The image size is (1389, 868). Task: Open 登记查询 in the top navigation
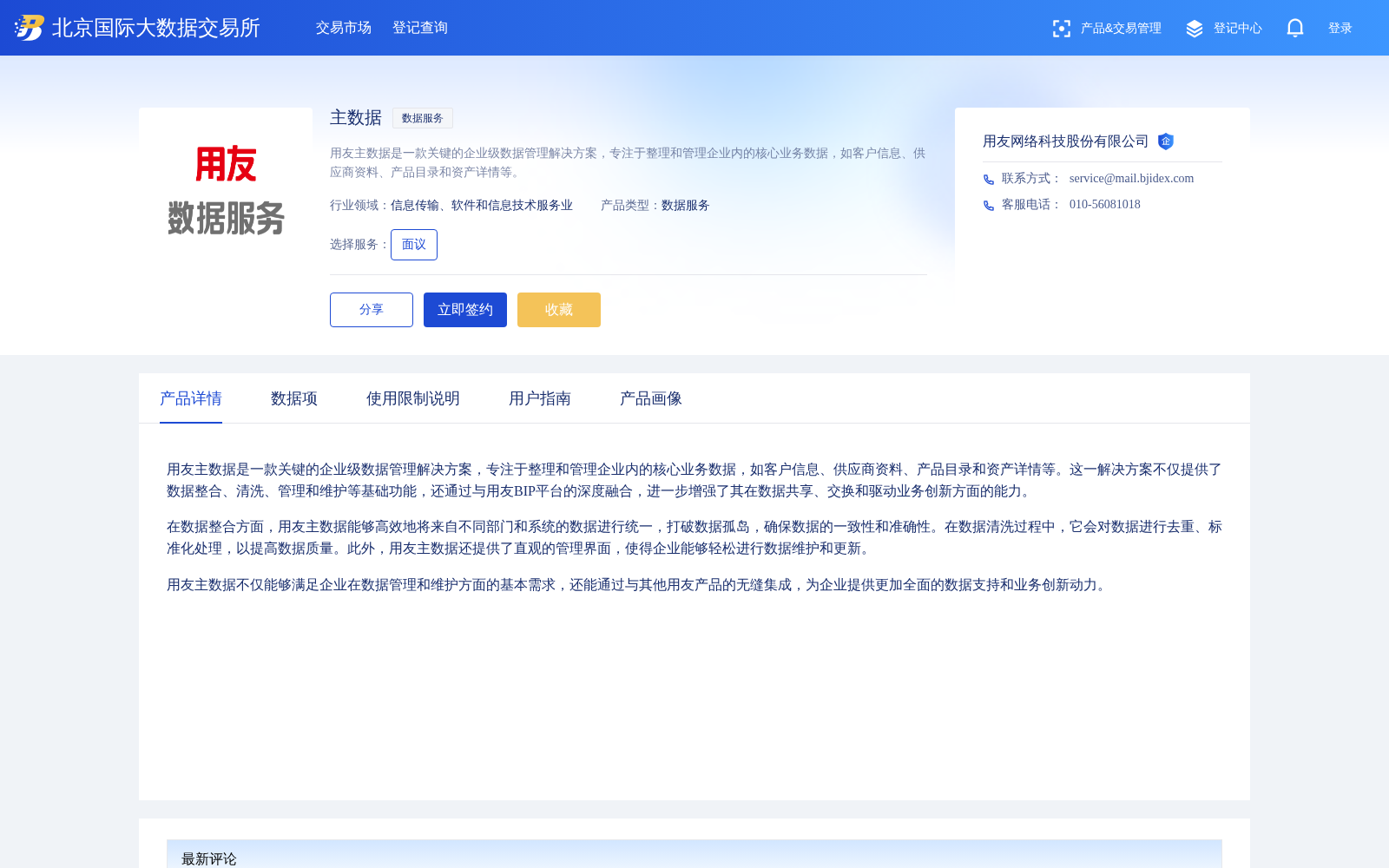(420, 28)
